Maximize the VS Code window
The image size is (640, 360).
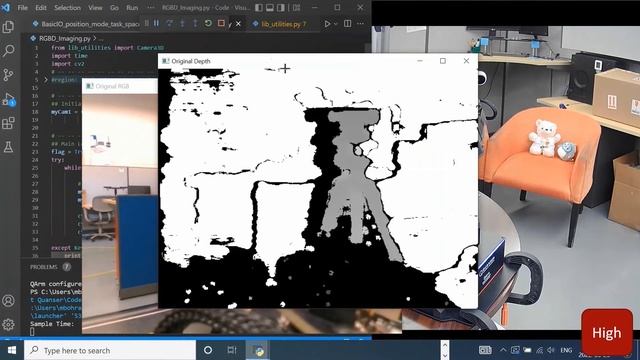click(337, 7)
